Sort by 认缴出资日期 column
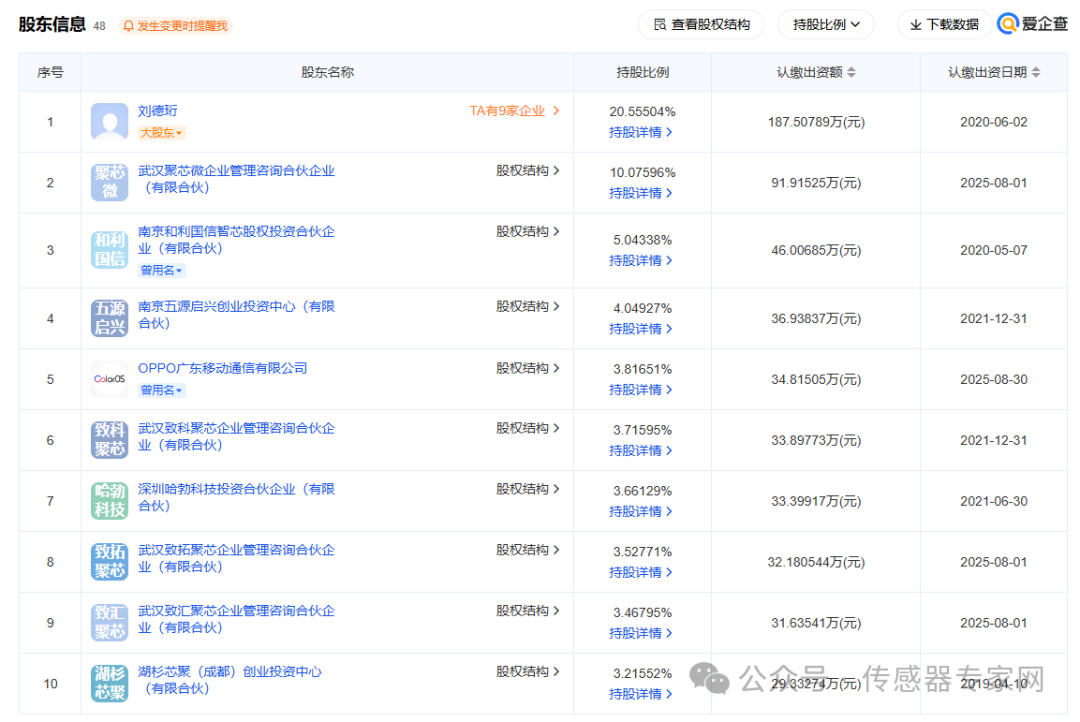Viewport: 1080px width, 722px height. (x=994, y=72)
